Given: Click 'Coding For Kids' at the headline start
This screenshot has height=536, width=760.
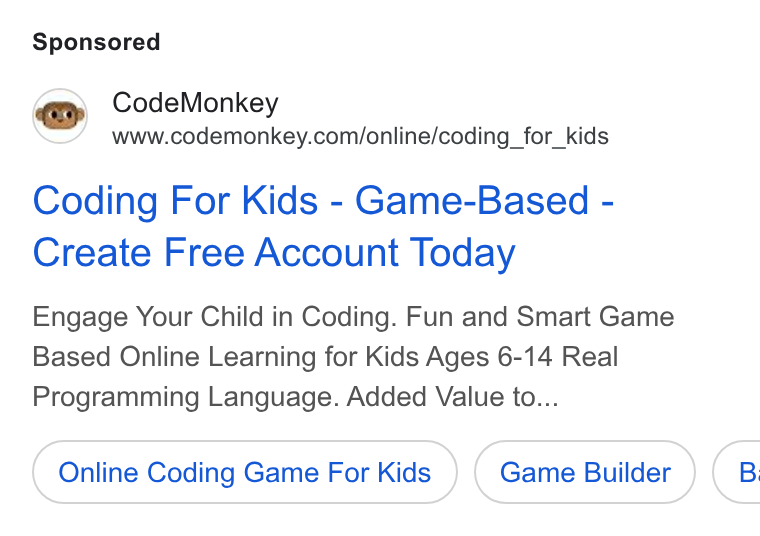Looking at the screenshot, I should point(175,201).
